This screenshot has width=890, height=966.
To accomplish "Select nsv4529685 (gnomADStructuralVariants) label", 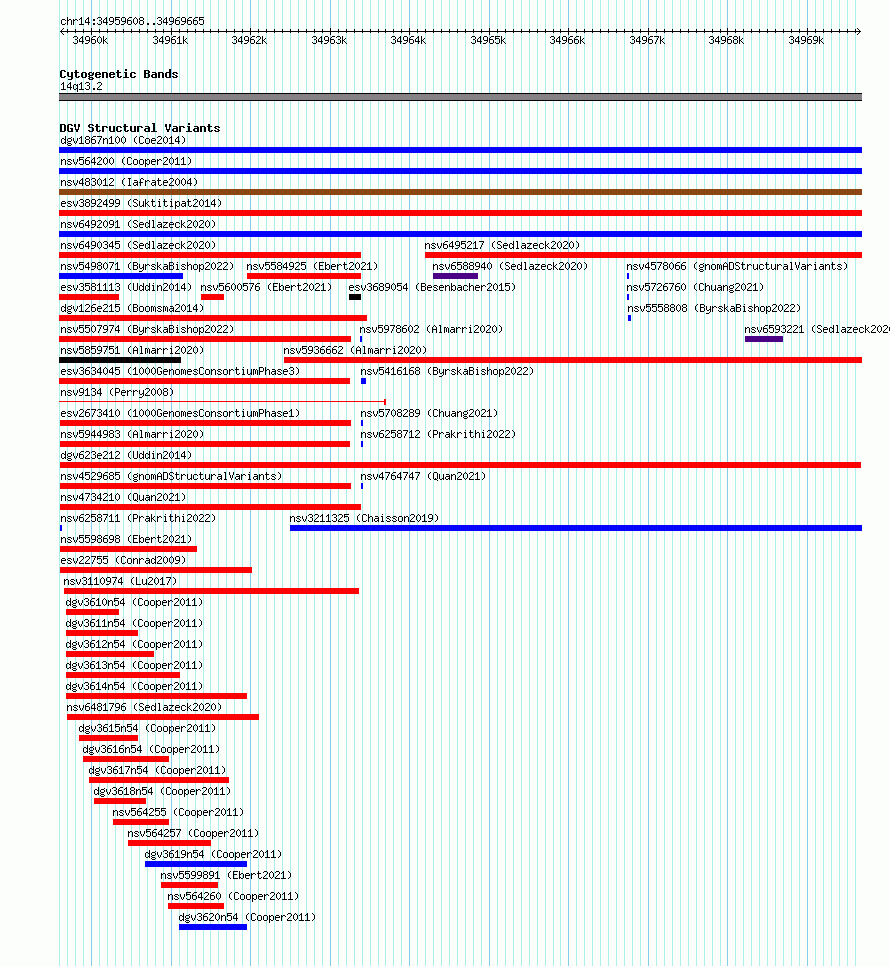I will (x=171, y=476).
